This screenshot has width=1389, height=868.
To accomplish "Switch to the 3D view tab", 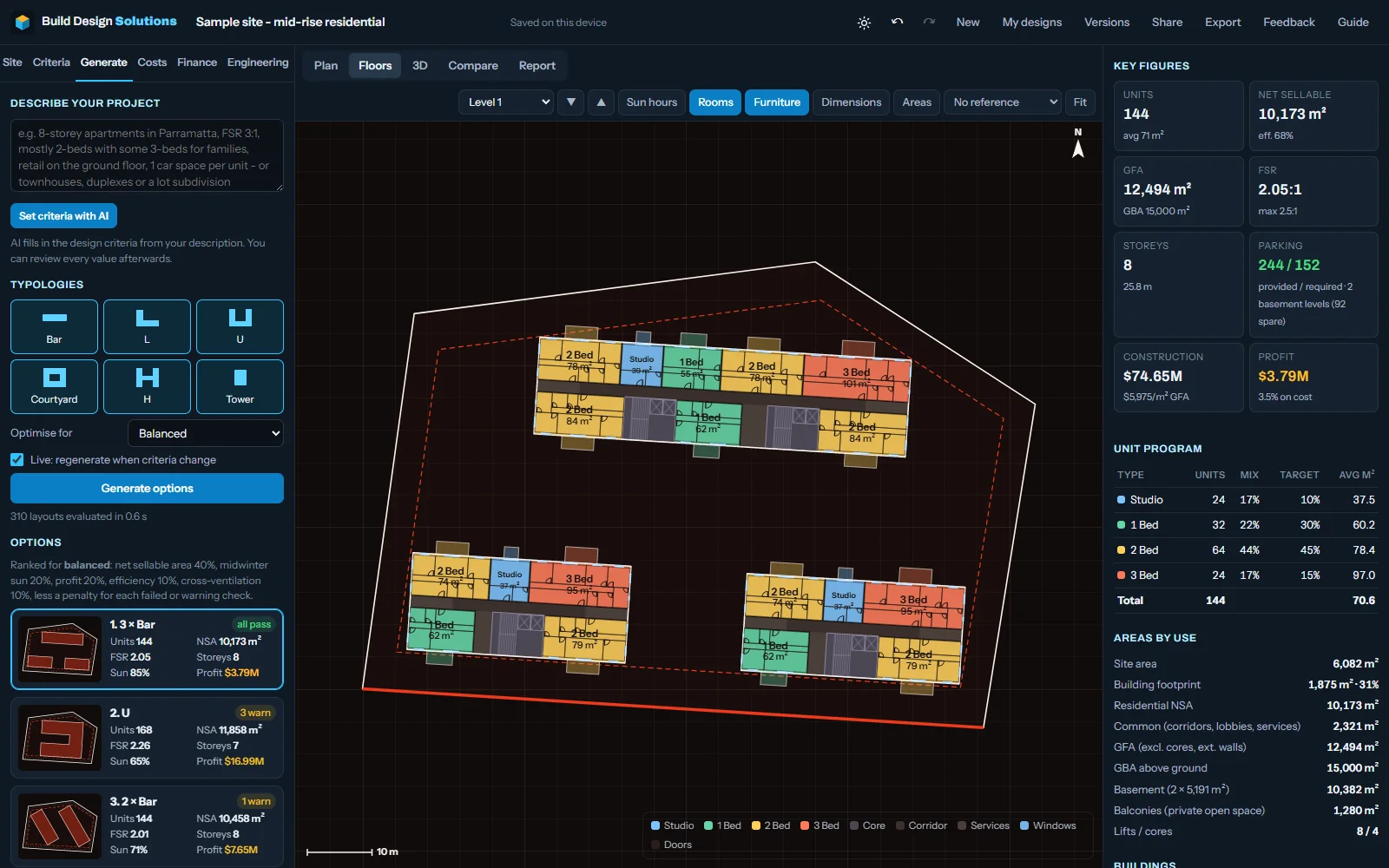I will click(x=420, y=66).
